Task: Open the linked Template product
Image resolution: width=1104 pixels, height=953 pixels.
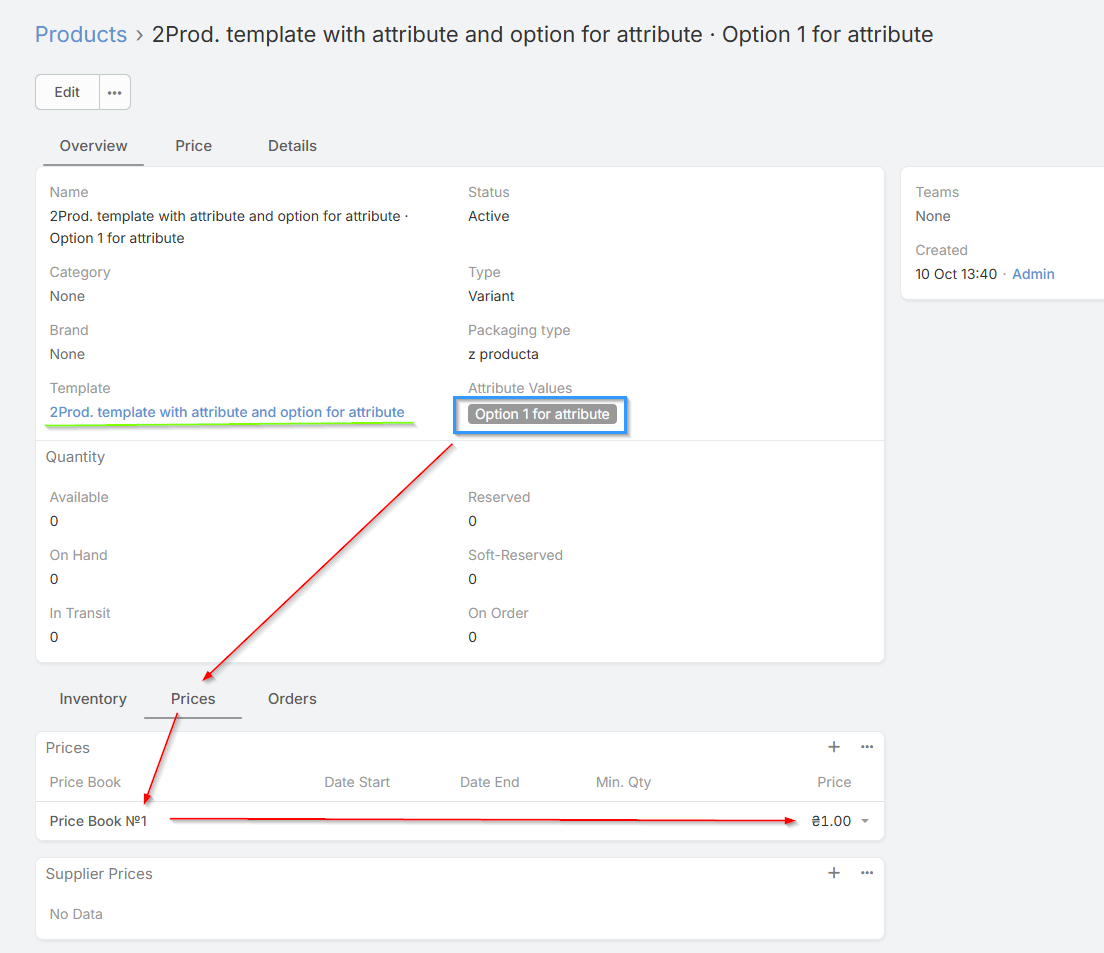Action: [x=227, y=412]
